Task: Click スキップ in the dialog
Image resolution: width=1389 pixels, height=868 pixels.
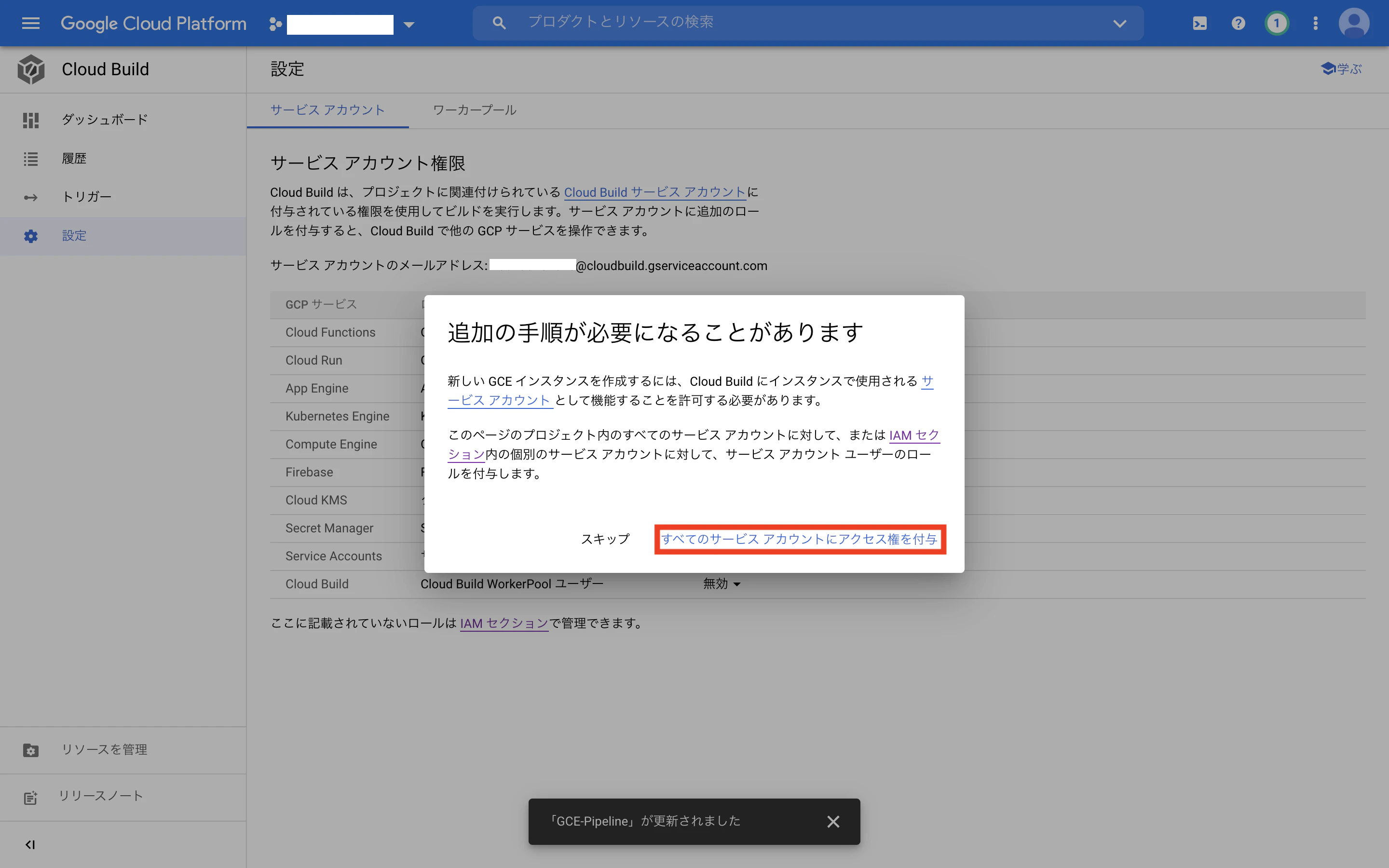Action: click(x=606, y=539)
